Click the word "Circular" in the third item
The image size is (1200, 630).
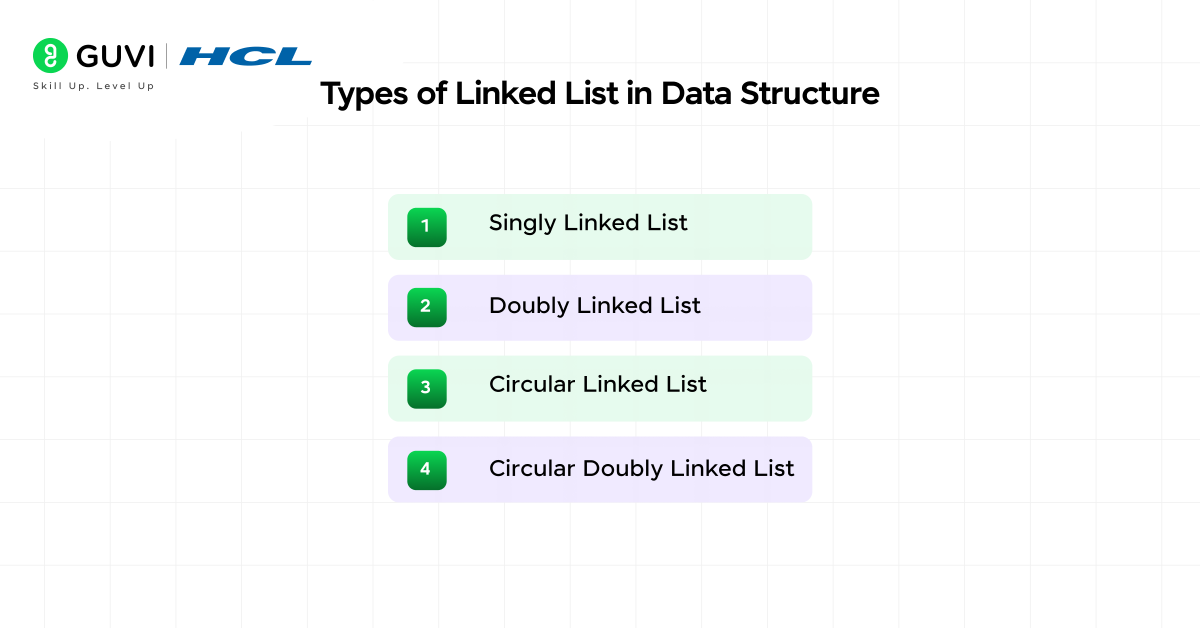coord(532,385)
